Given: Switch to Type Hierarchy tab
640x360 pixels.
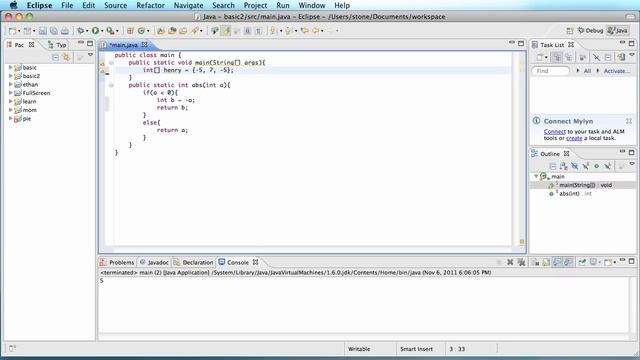Looking at the screenshot, I should [x=57, y=45].
